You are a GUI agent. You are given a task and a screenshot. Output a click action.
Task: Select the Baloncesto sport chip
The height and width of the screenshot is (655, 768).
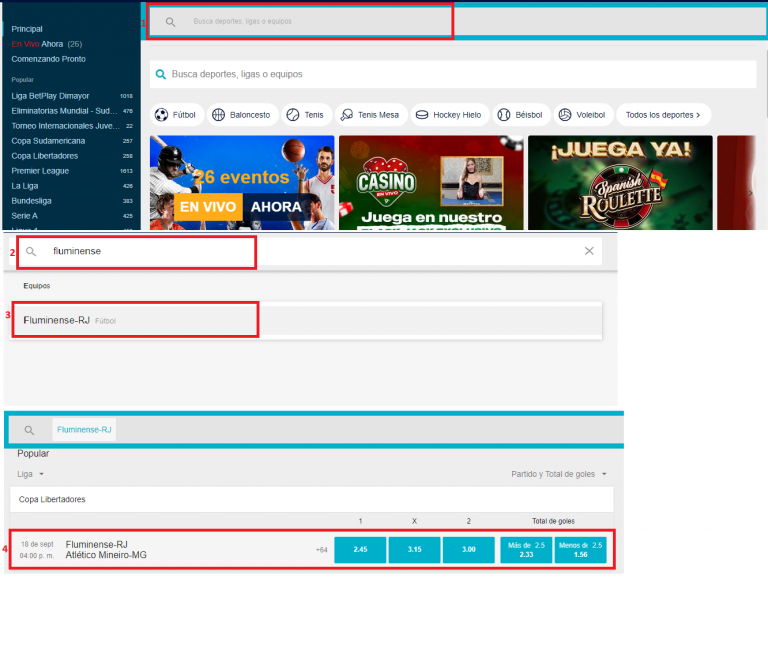pyautogui.click(x=242, y=115)
